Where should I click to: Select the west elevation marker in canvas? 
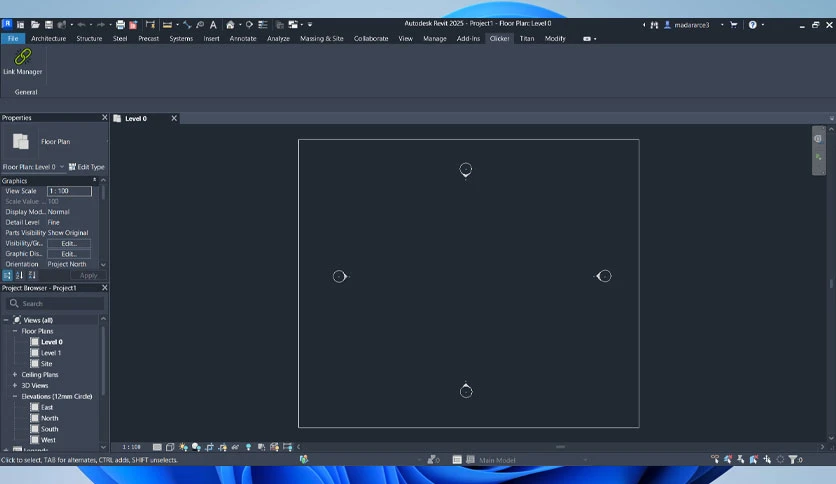tap(340, 276)
